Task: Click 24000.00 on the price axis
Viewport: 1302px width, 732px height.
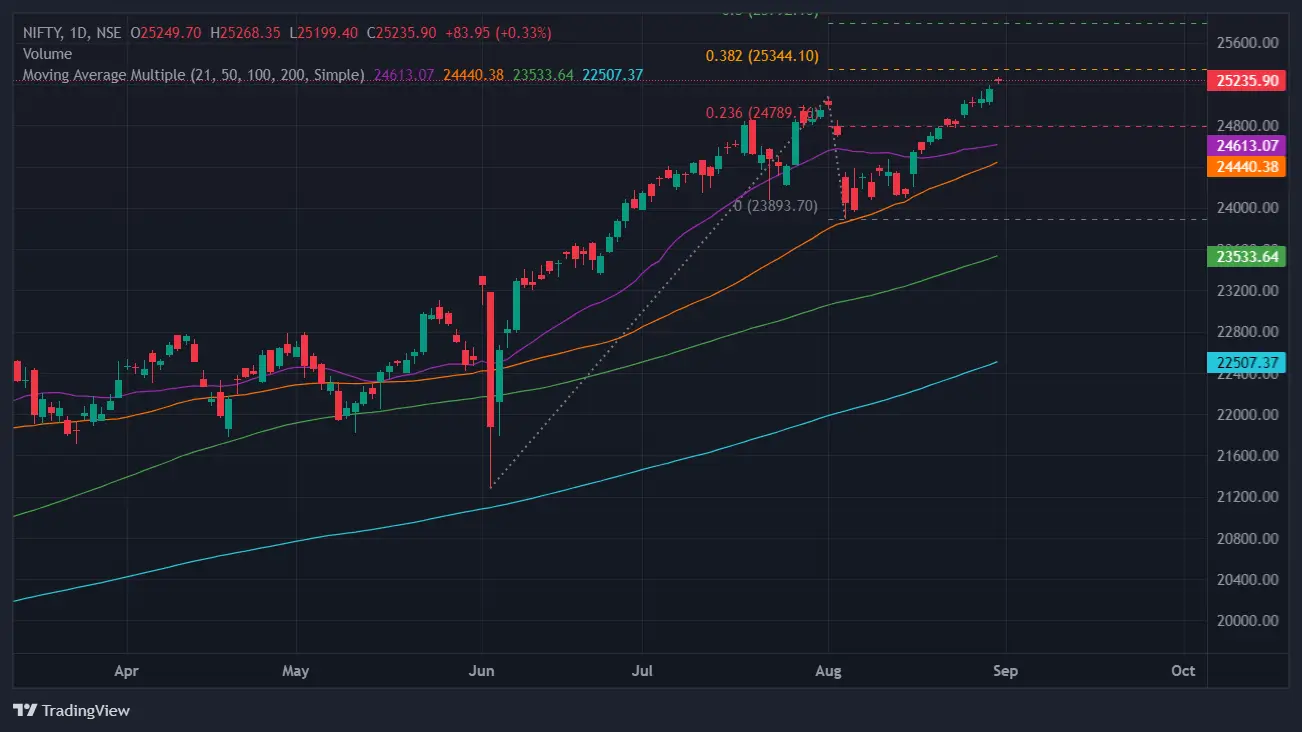Action: [x=1248, y=208]
